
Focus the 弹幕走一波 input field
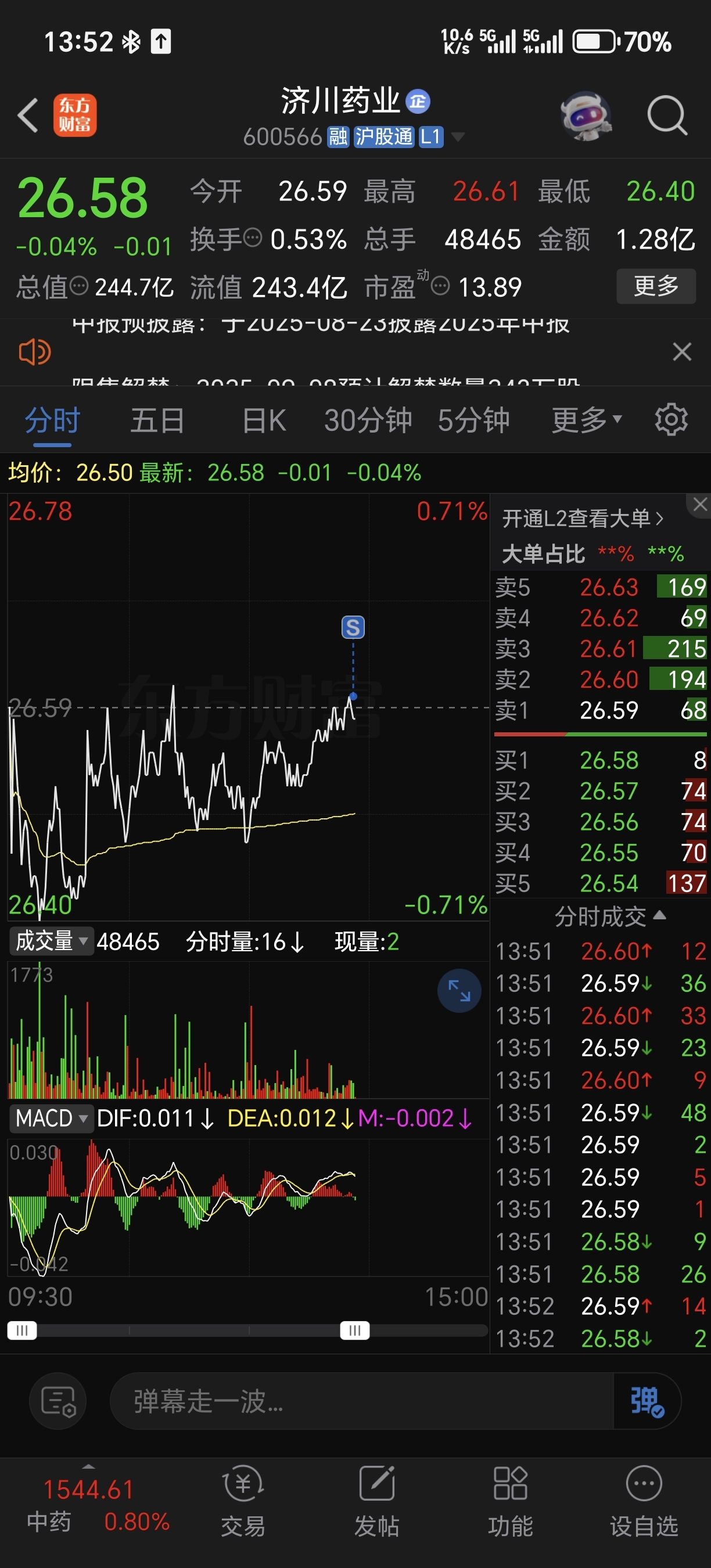point(361,1401)
